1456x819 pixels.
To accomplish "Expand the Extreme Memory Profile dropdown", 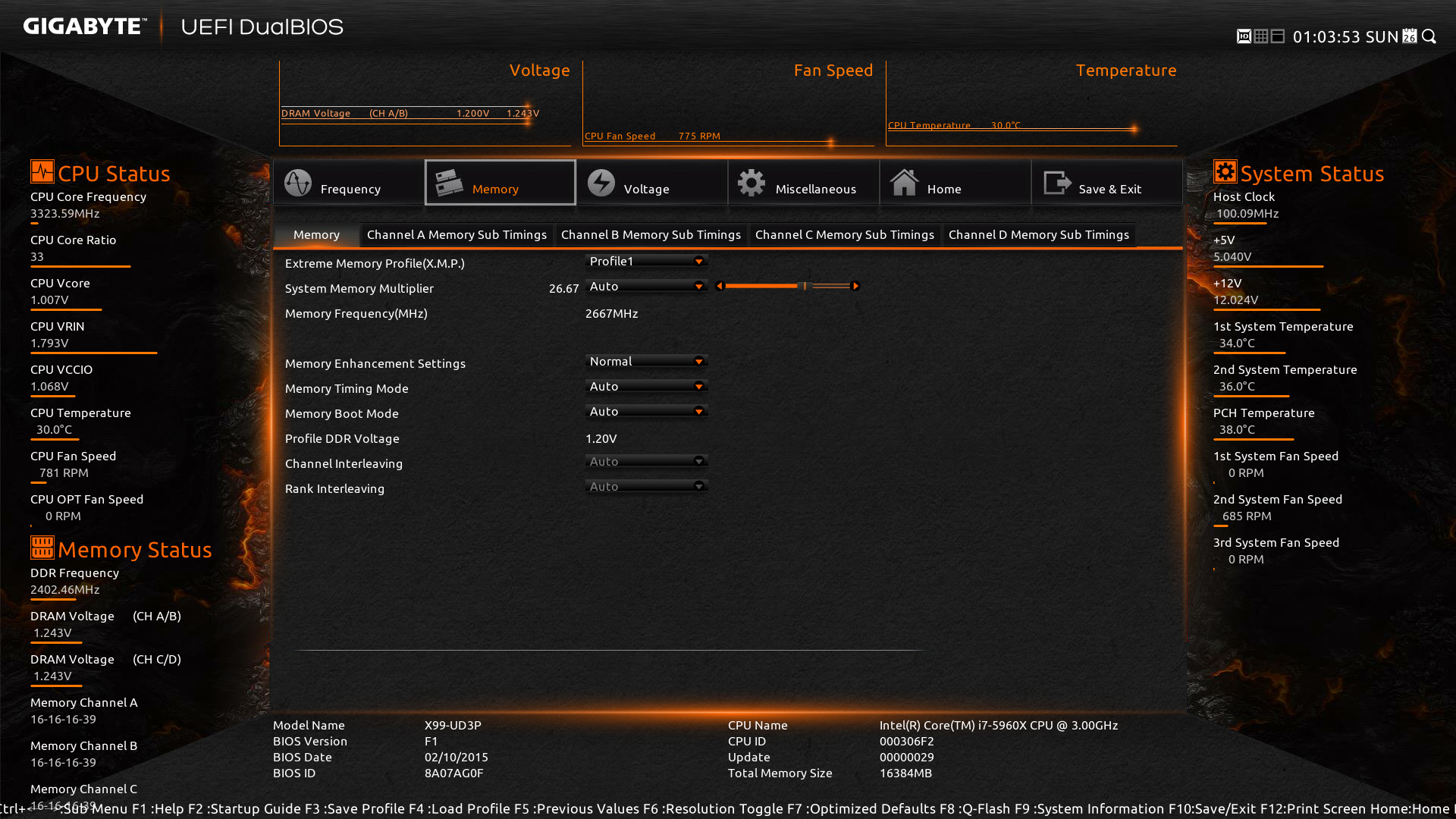I will [646, 261].
